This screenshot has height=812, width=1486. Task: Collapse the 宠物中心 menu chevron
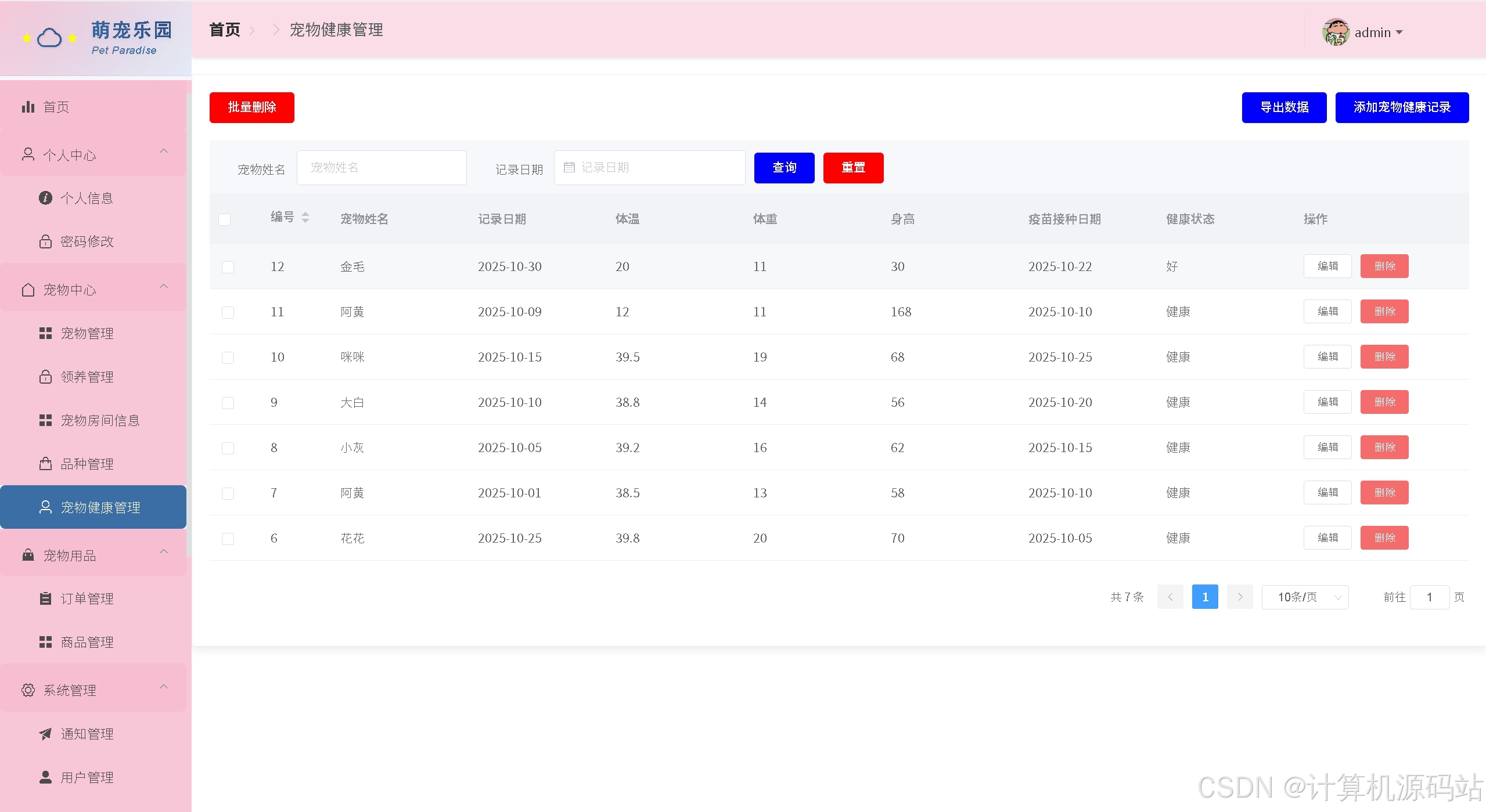click(x=164, y=286)
